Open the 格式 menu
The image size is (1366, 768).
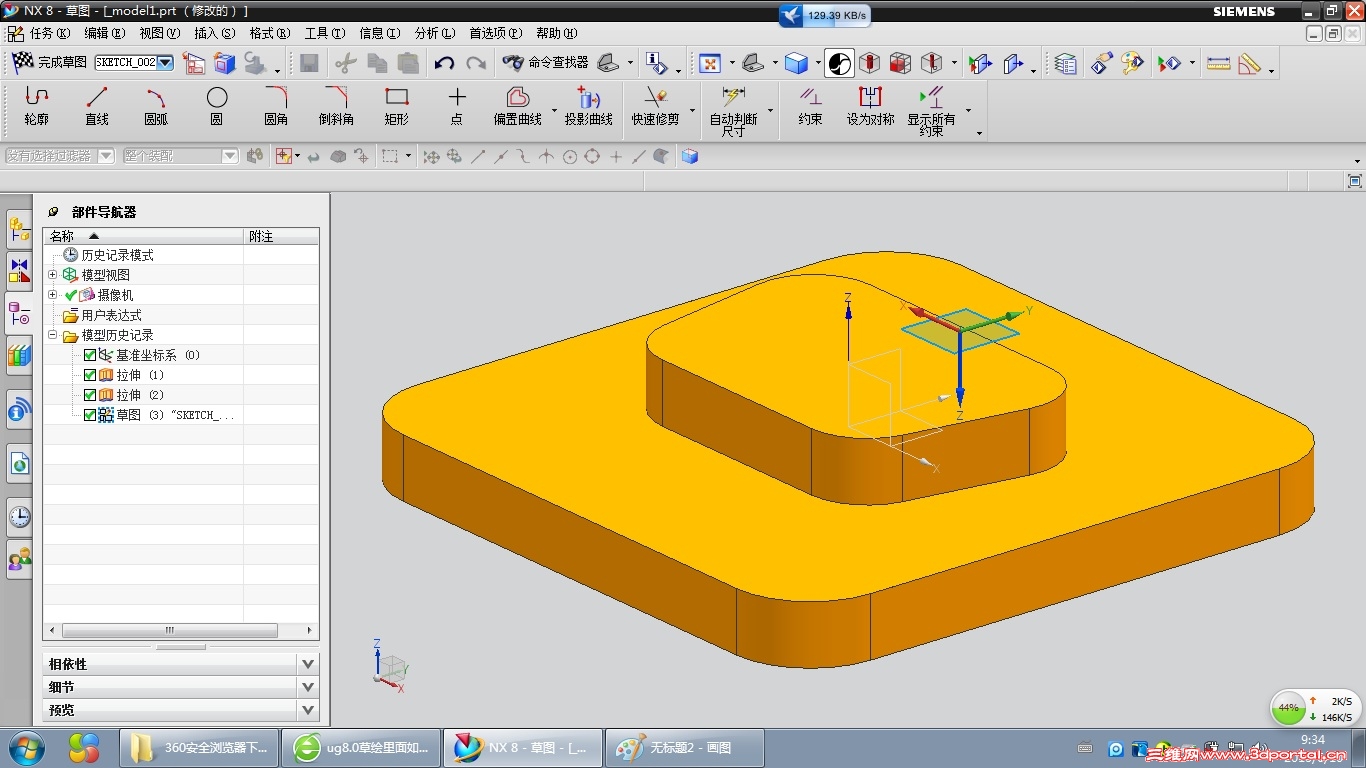(270, 33)
